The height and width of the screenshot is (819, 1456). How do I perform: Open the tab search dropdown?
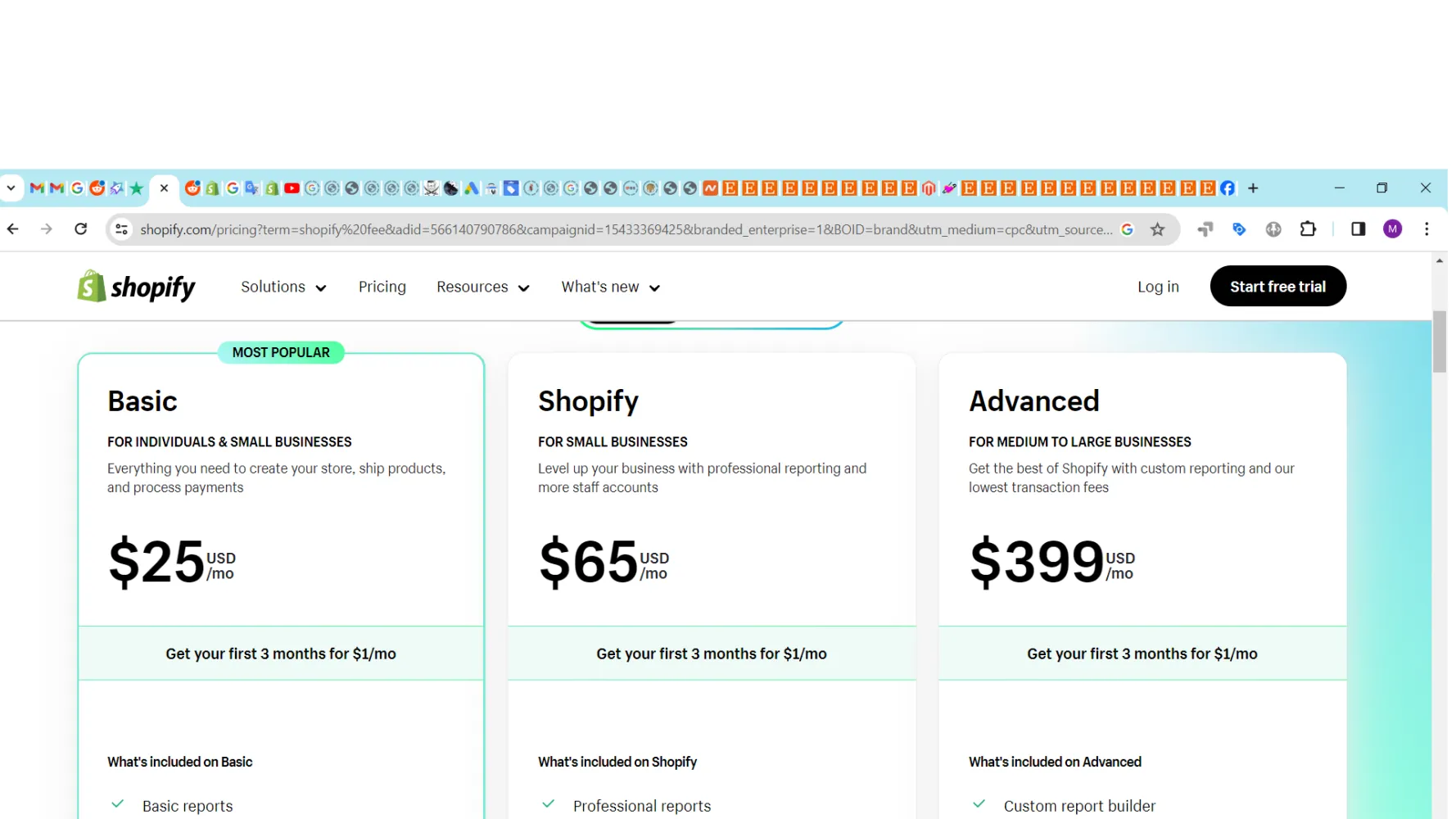(x=11, y=188)
